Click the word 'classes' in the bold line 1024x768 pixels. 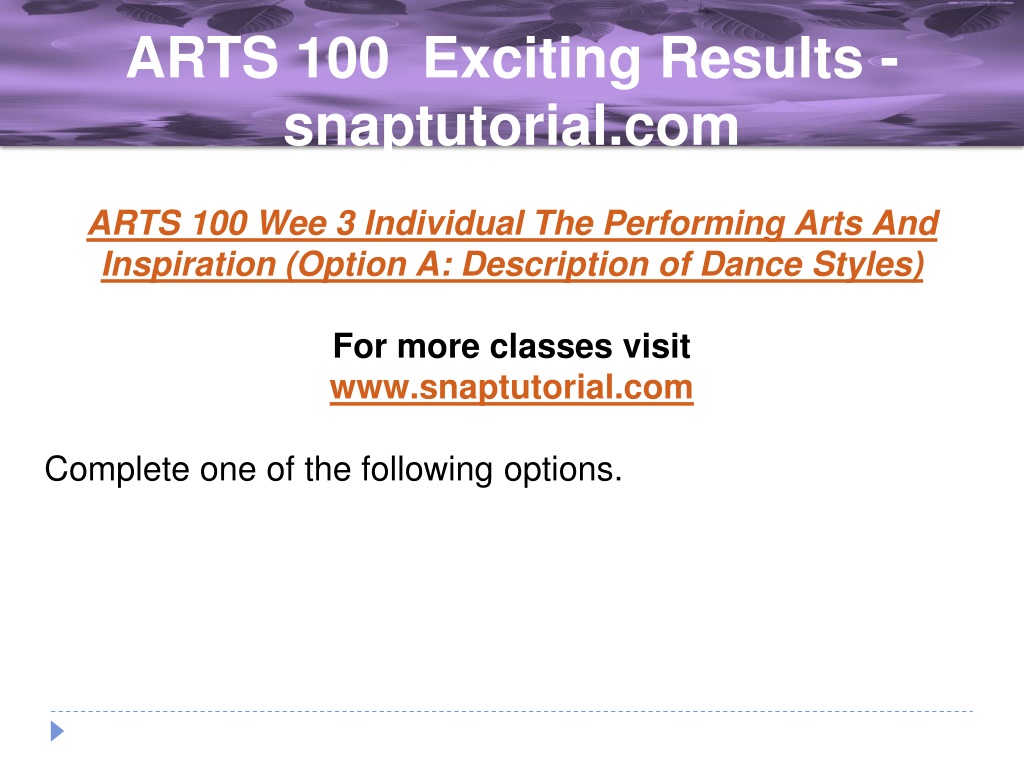click(551, 345)
